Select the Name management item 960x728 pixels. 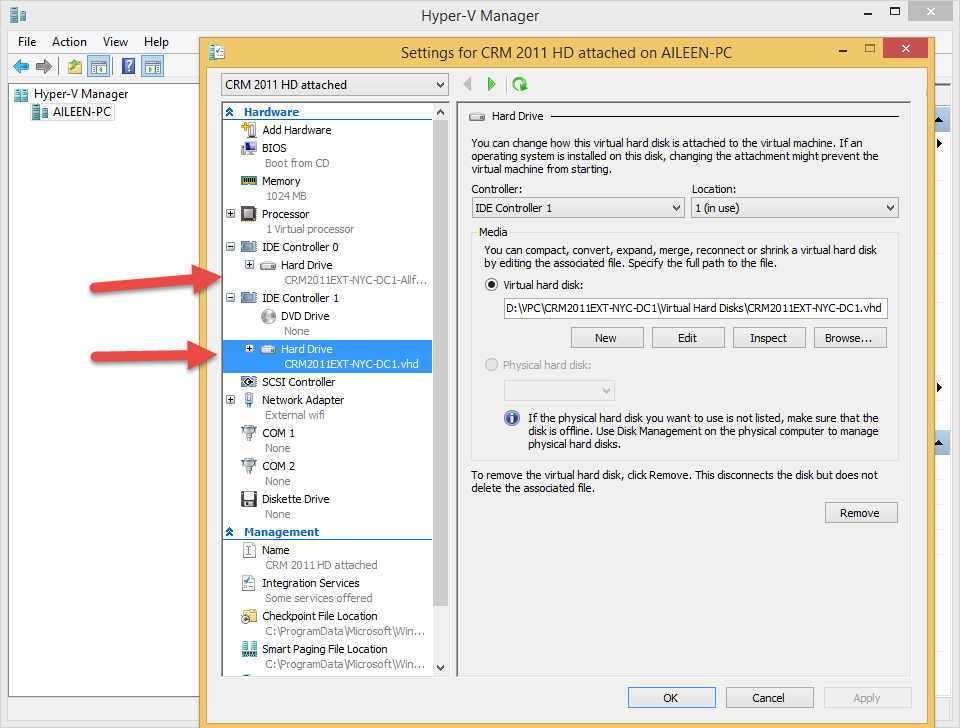(x=276, y=550)
